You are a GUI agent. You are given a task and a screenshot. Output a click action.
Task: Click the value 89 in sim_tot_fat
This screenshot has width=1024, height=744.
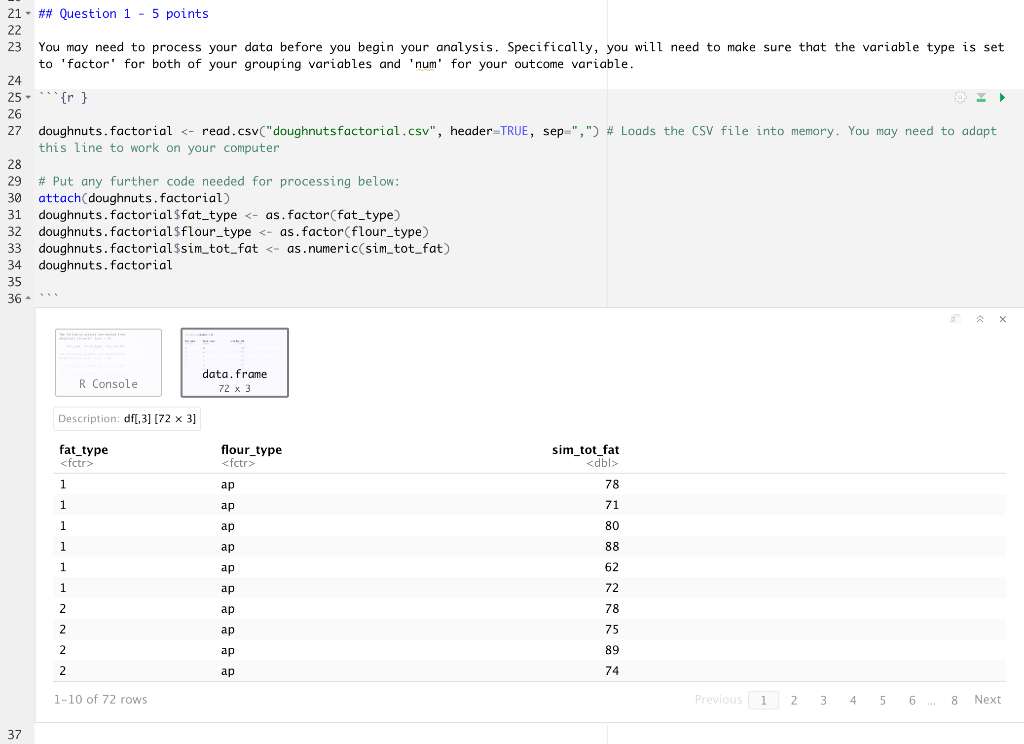click(x=612, y=650)
